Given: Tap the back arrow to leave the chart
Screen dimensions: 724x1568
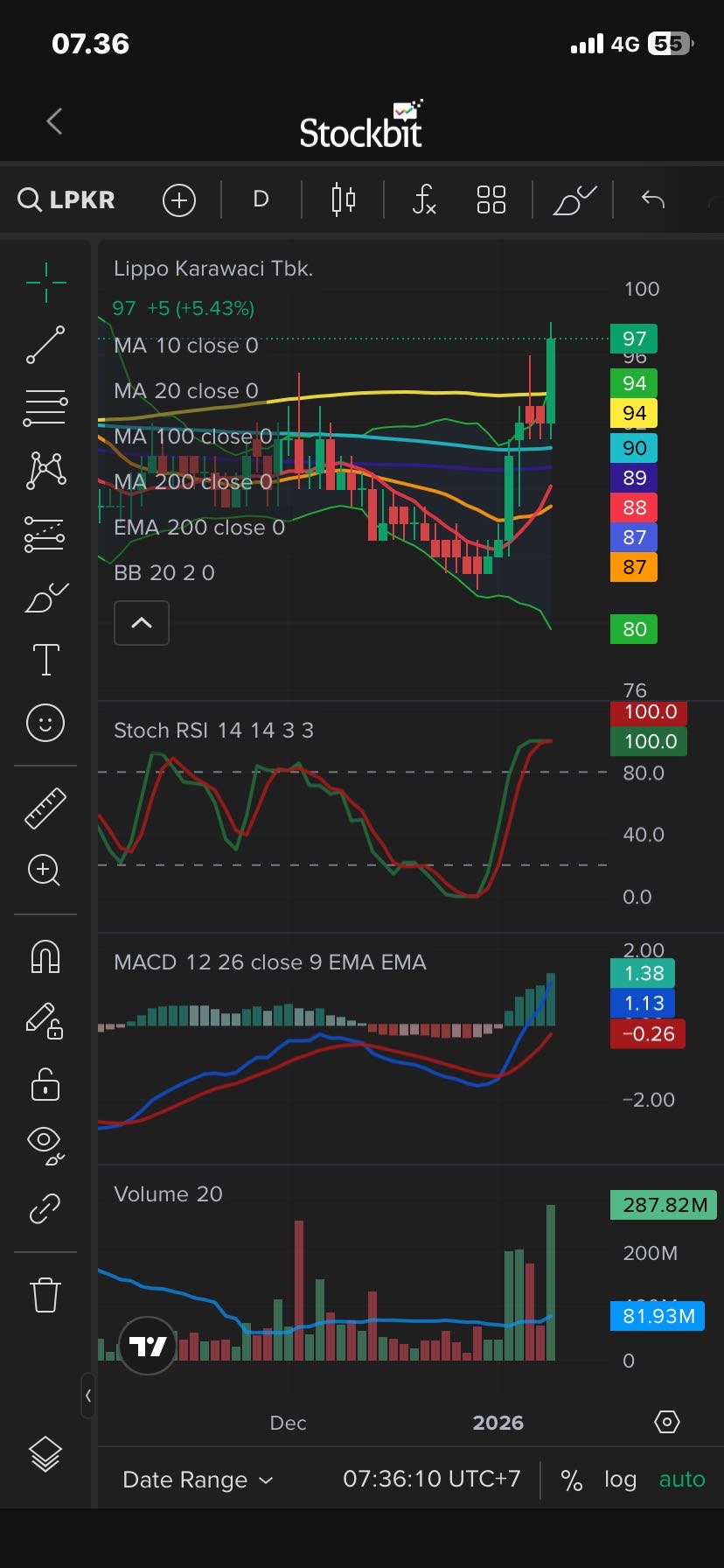Looking at the screenshot, I should [x=54, y=121].
